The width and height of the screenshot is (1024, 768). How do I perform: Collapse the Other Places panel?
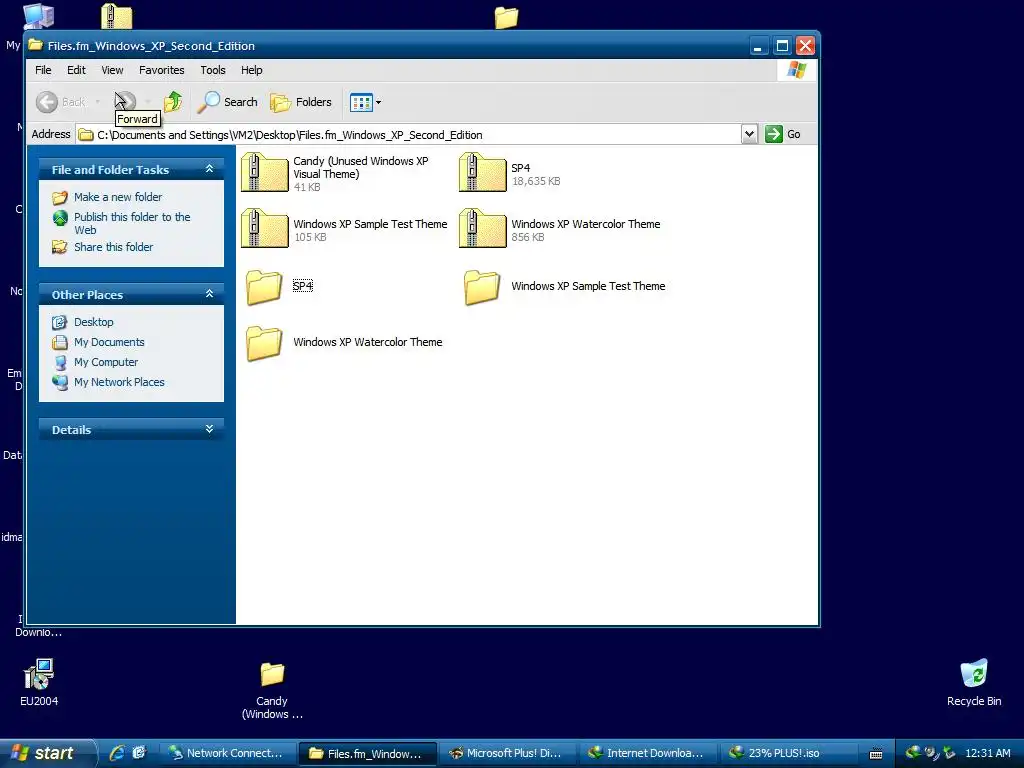[209, 294]
